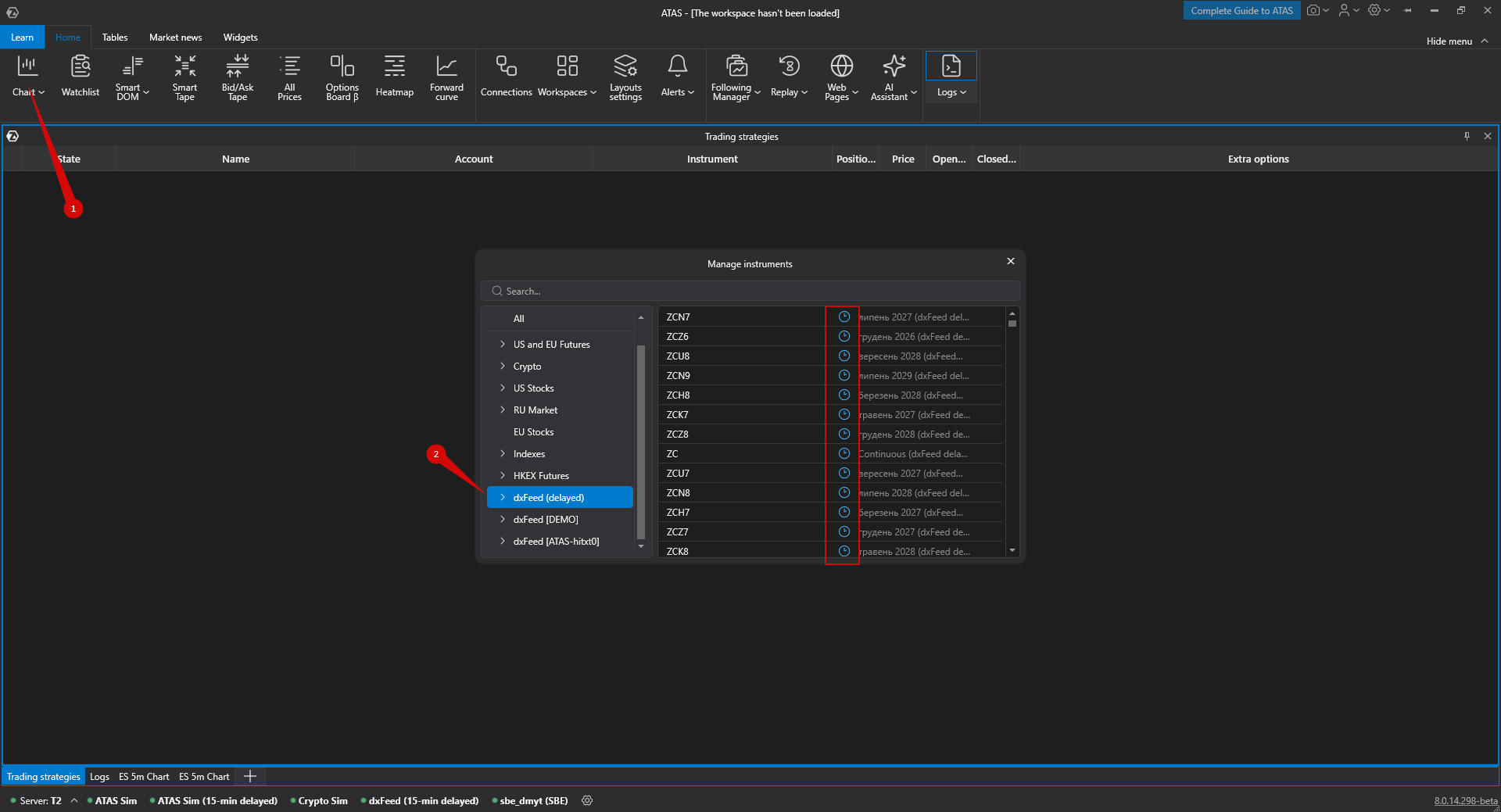Screen dimensions: 1501x812
Task: Switch to the Home ribbon tab
Action: click(68, 37)
